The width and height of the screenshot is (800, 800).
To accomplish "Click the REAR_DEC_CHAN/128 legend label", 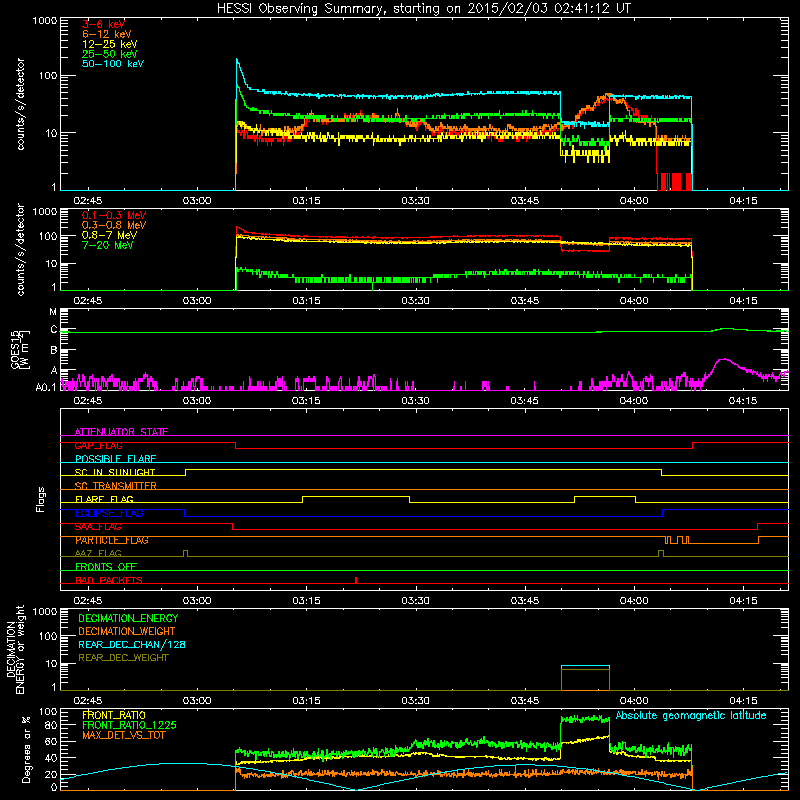I will click(132, 644).
